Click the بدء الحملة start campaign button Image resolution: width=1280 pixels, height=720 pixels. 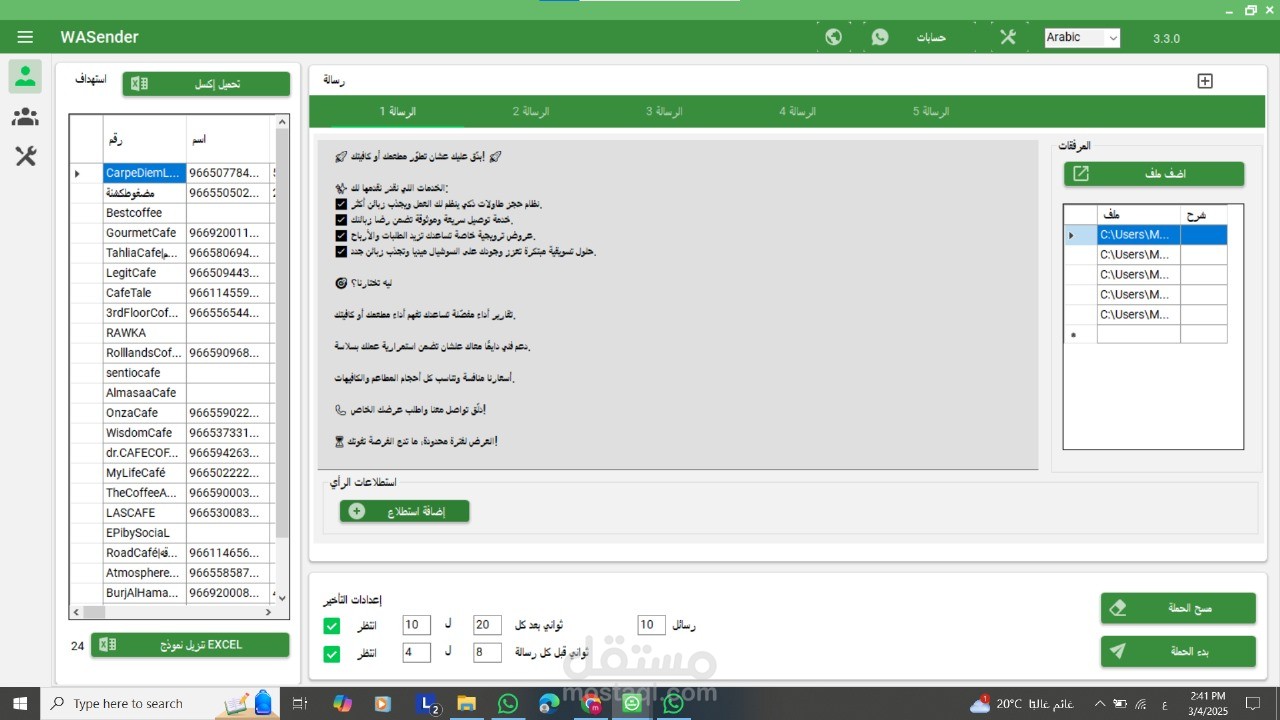tap(1178, 651)
